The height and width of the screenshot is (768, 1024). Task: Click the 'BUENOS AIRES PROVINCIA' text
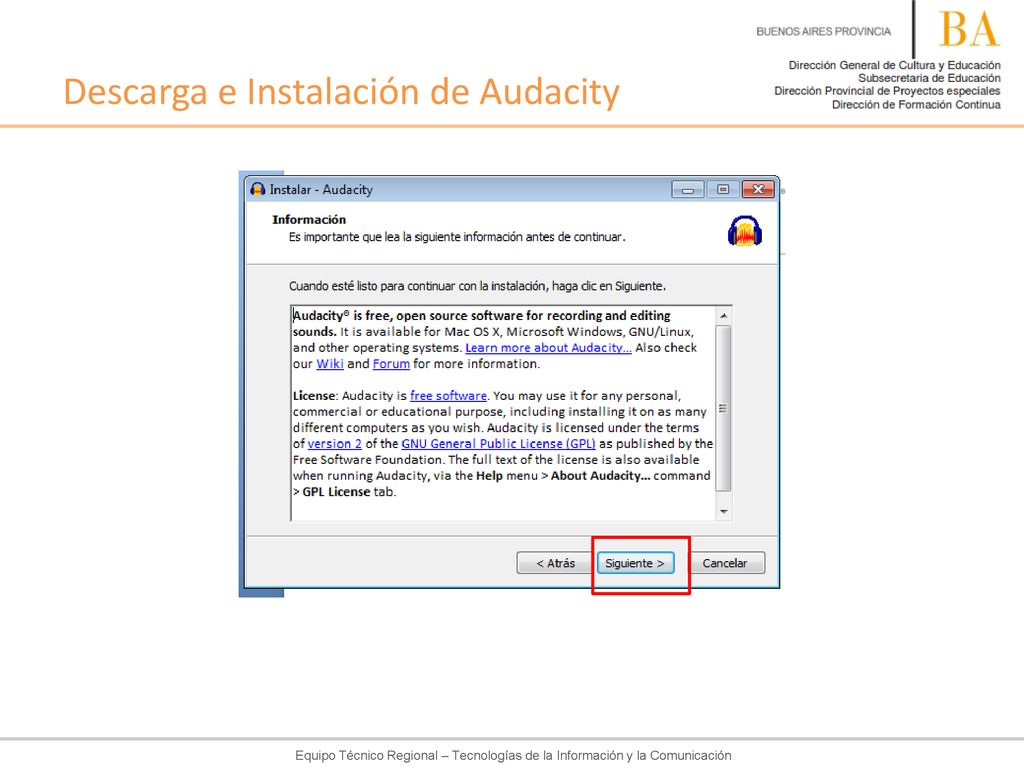(x=824, y=31)
